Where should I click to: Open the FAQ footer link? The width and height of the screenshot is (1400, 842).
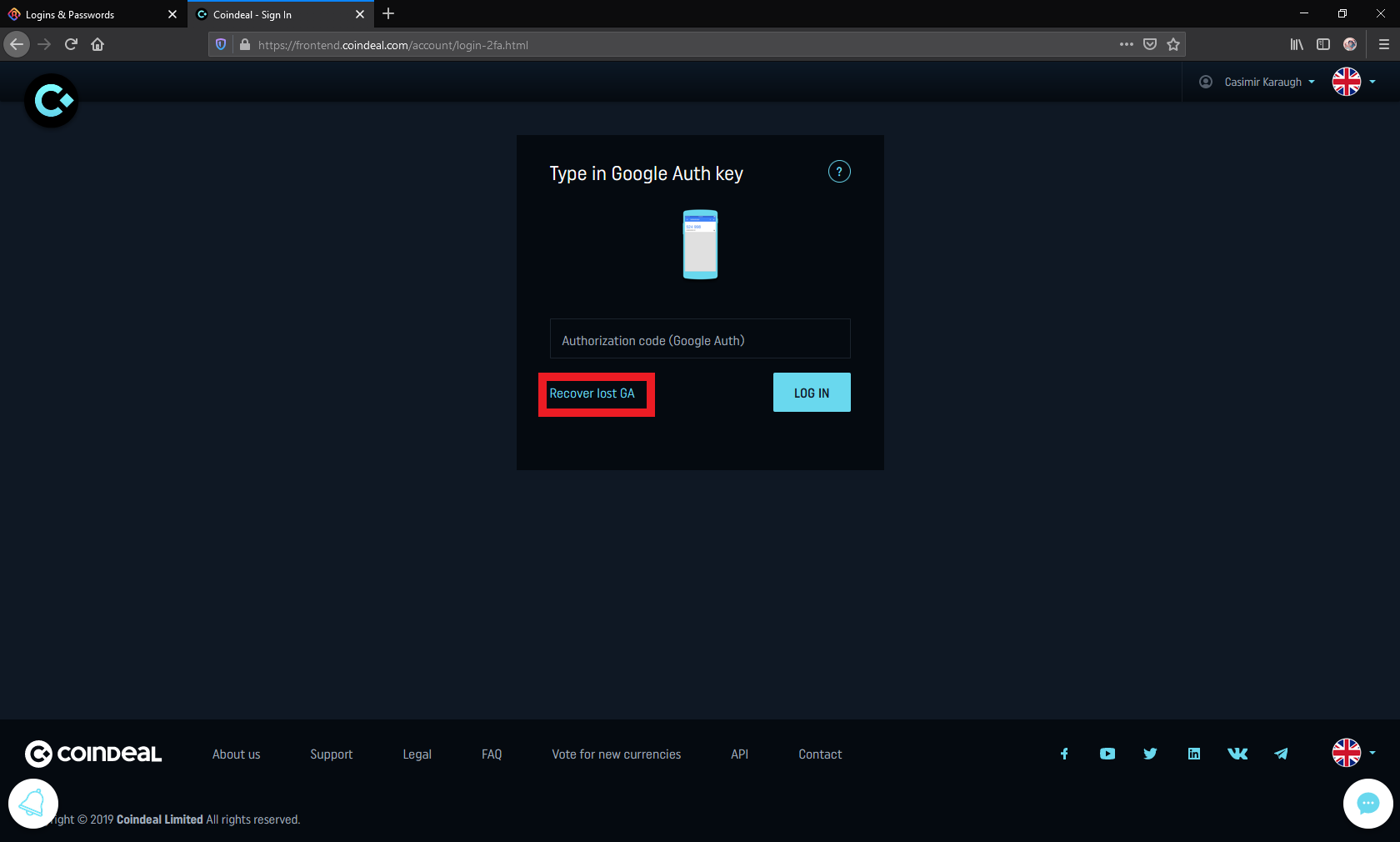492,754
